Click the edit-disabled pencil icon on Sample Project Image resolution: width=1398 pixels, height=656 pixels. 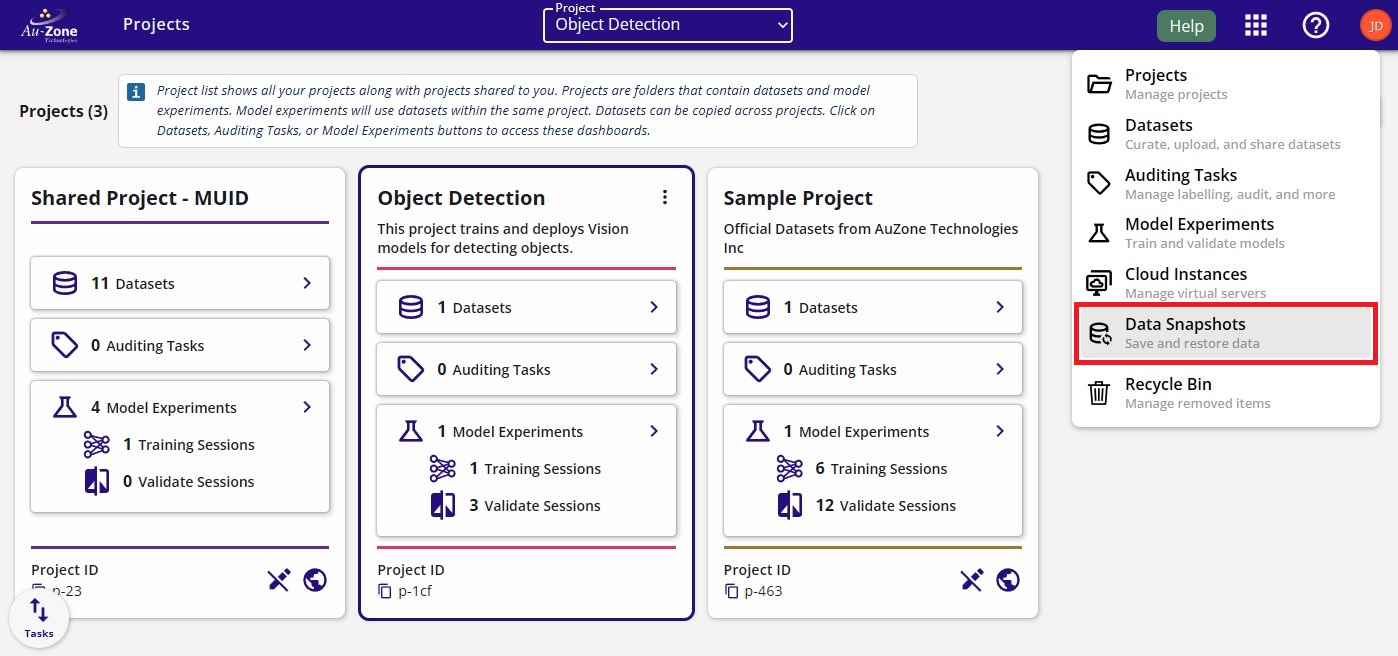[971, 580]
